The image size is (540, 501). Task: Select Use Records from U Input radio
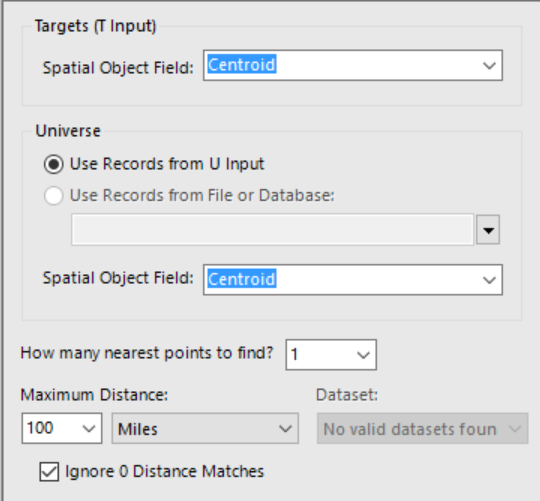(x=53, y=164)
